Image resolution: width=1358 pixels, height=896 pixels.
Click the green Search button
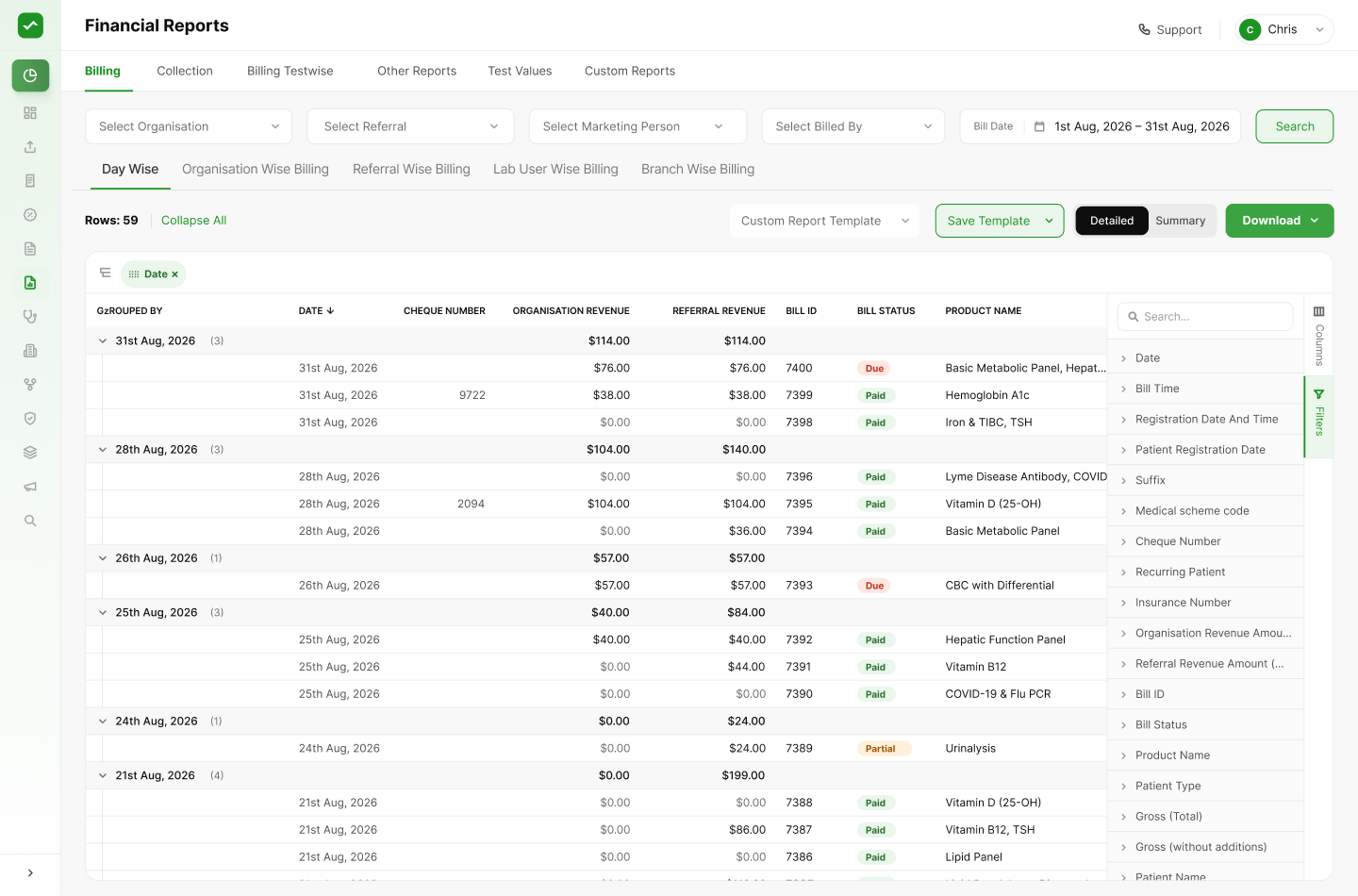[1295, 126]
